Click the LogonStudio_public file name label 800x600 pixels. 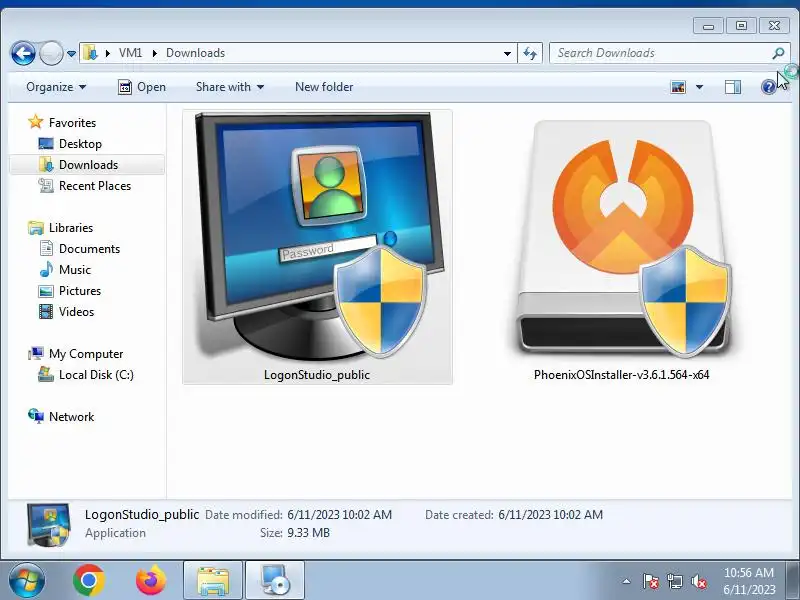317,375
